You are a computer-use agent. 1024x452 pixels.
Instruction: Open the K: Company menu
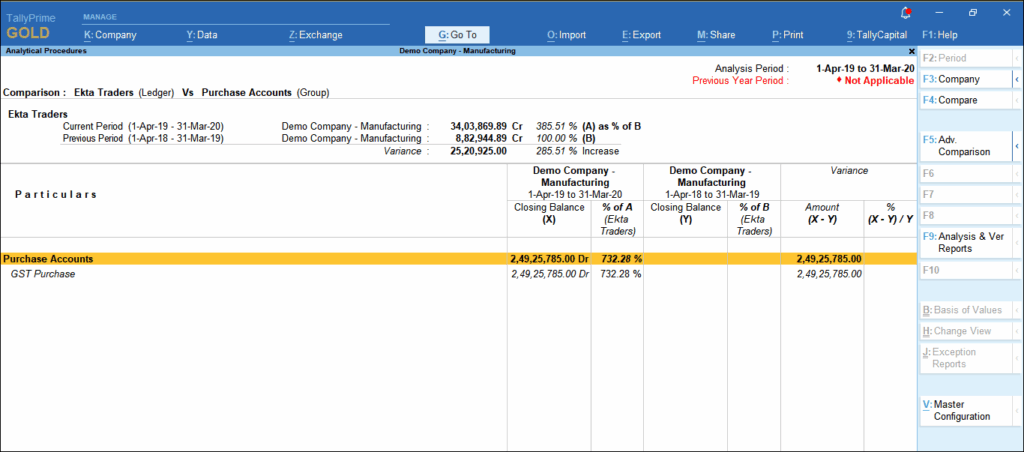coord(110,35)
